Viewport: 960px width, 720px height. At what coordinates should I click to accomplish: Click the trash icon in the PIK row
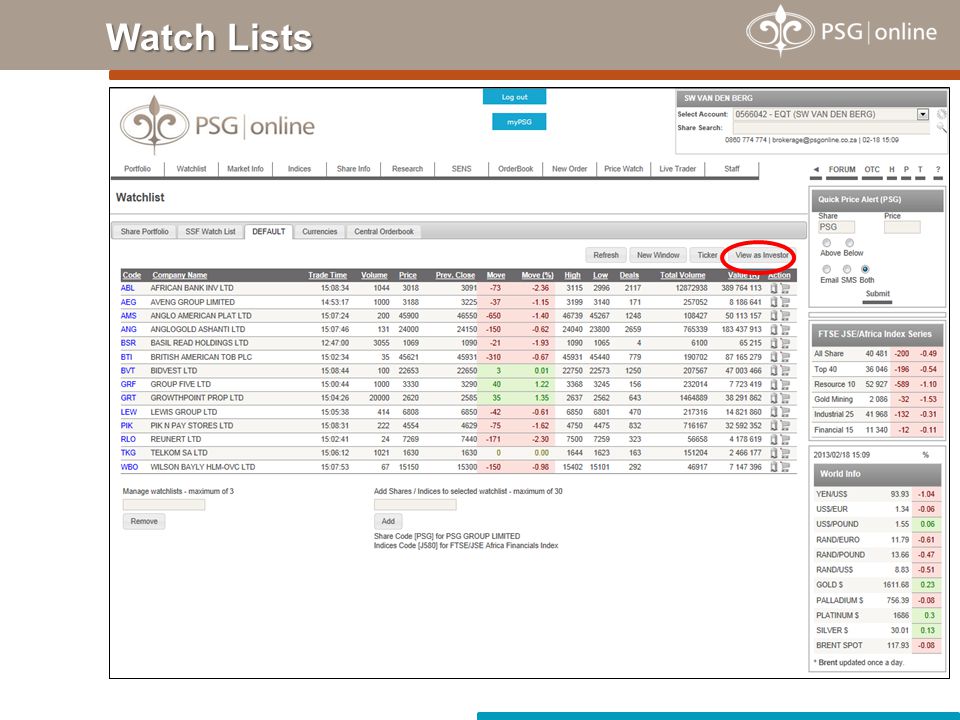click(774, 426)
